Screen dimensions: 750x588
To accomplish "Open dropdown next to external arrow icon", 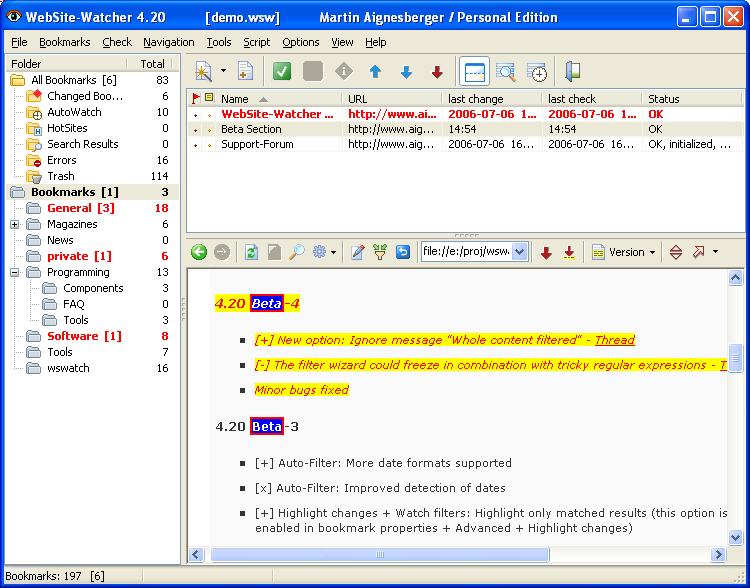I will (715, 252).
